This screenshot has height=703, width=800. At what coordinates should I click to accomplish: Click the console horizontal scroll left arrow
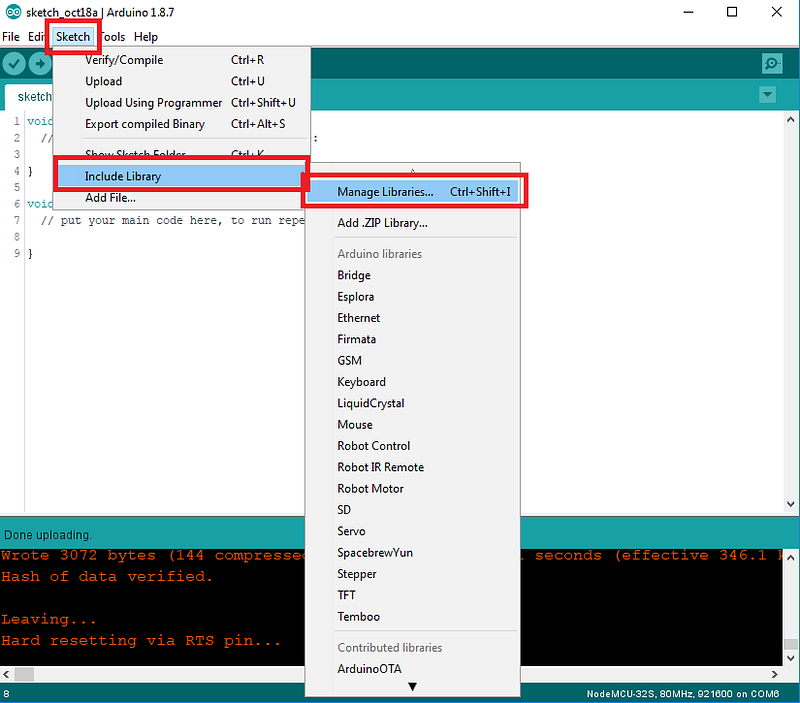(x=6, y=674)
